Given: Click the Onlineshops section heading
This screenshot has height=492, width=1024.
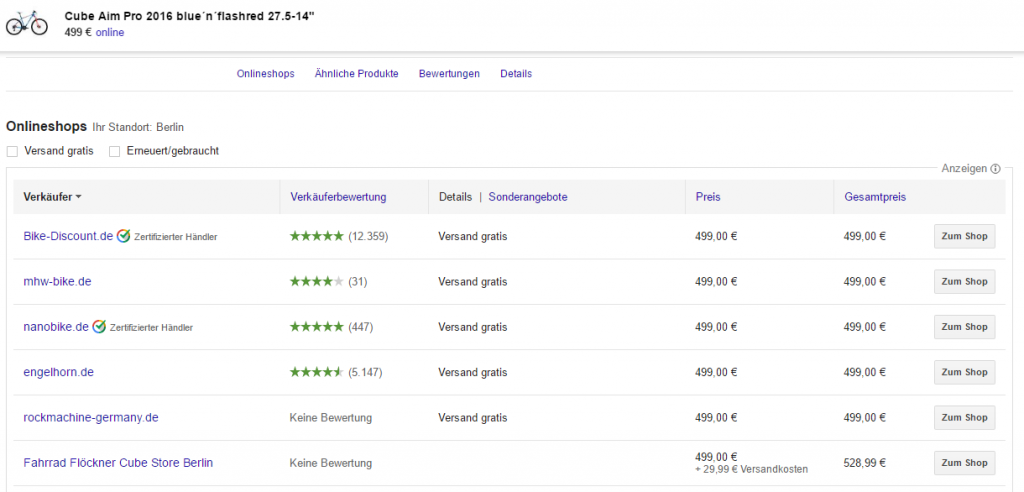Looking at the screenshot, I should coord(46,126).
